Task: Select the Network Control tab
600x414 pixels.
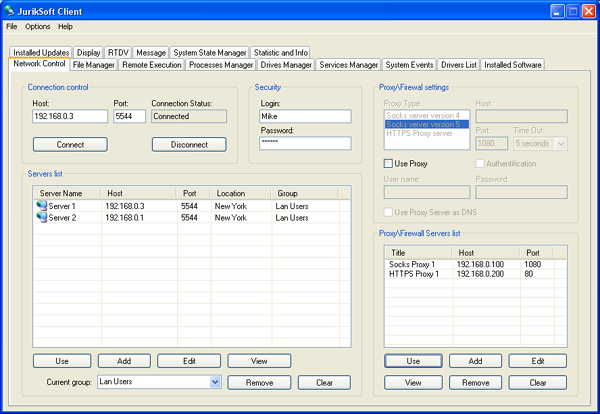Action: (39, 64)
